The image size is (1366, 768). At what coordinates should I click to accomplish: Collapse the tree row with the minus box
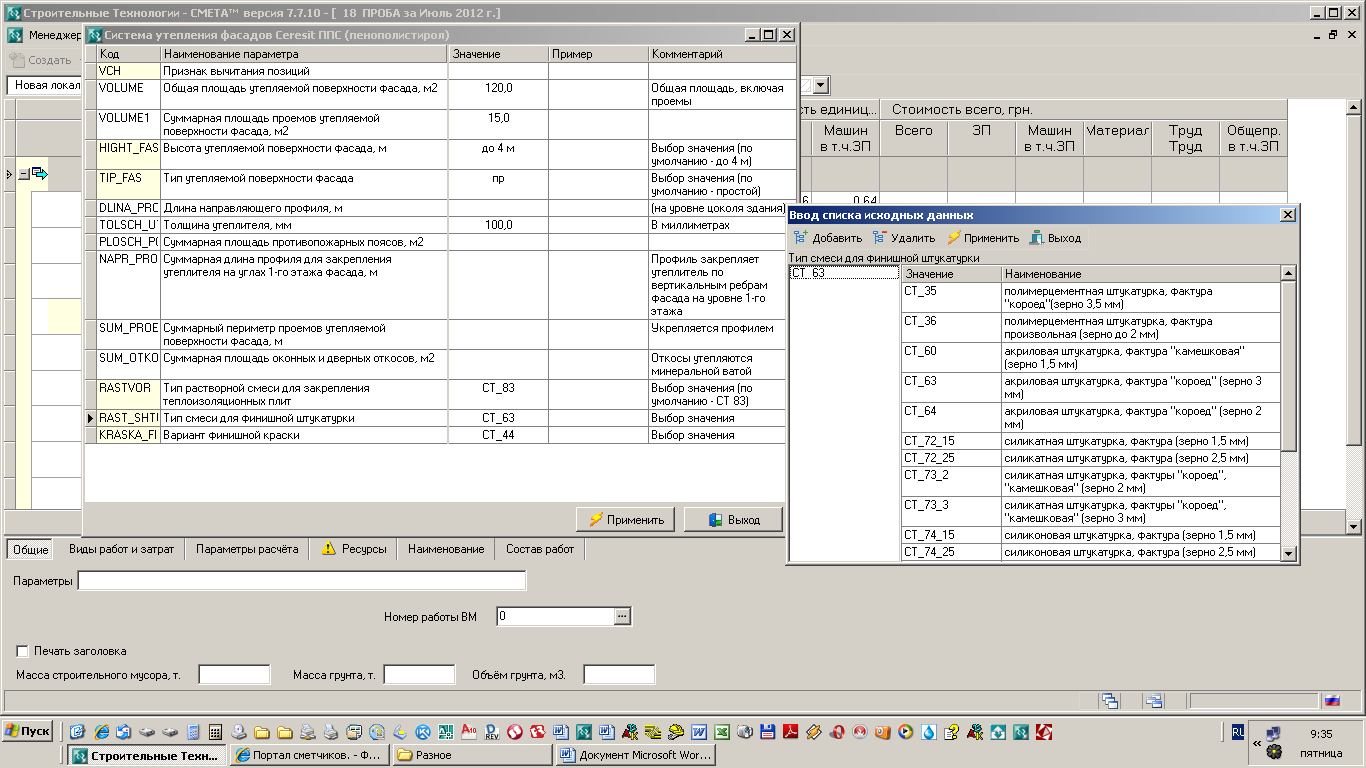click(x=24, y=174)
